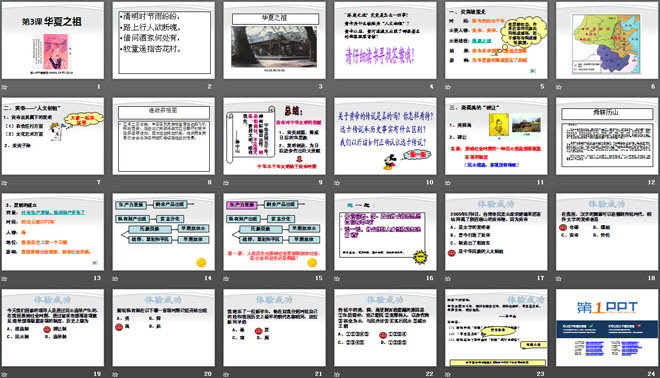This screenshot has width=660, height=378.
Task: Select slide 3 with the temple photo
Action: tap(274, 40)
